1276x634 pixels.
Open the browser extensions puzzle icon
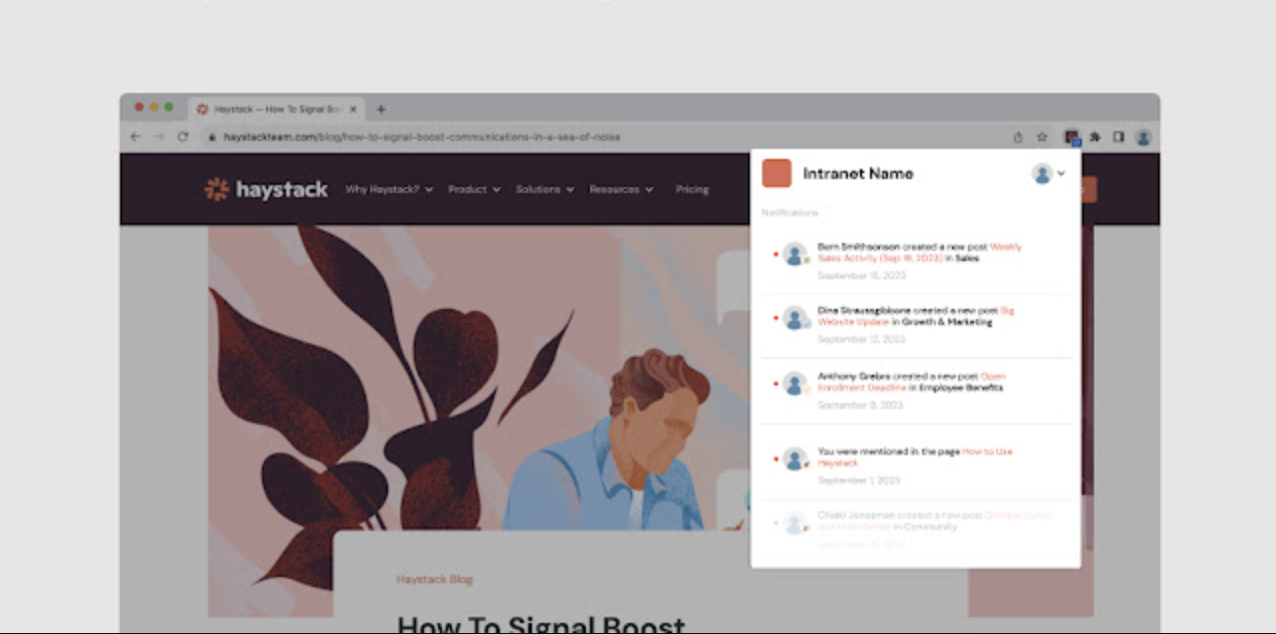point(1095,137)
